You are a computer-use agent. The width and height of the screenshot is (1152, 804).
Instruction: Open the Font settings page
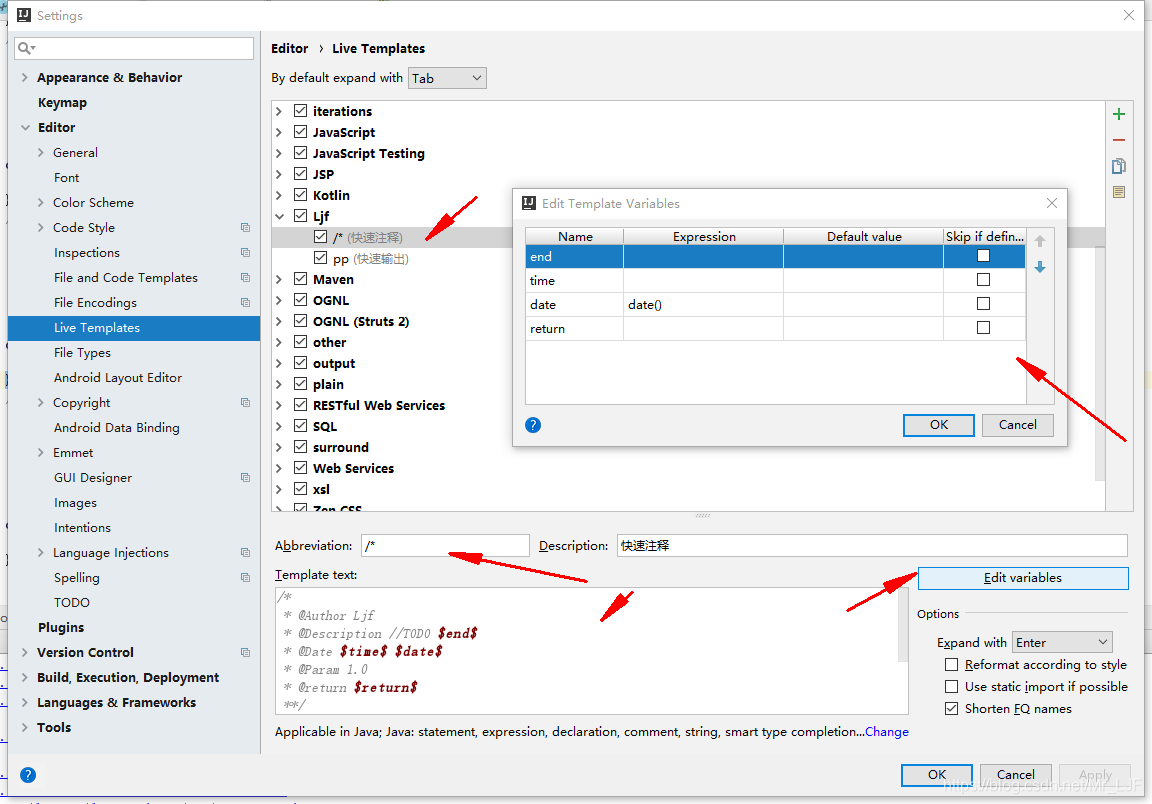(x=66, y=178)
